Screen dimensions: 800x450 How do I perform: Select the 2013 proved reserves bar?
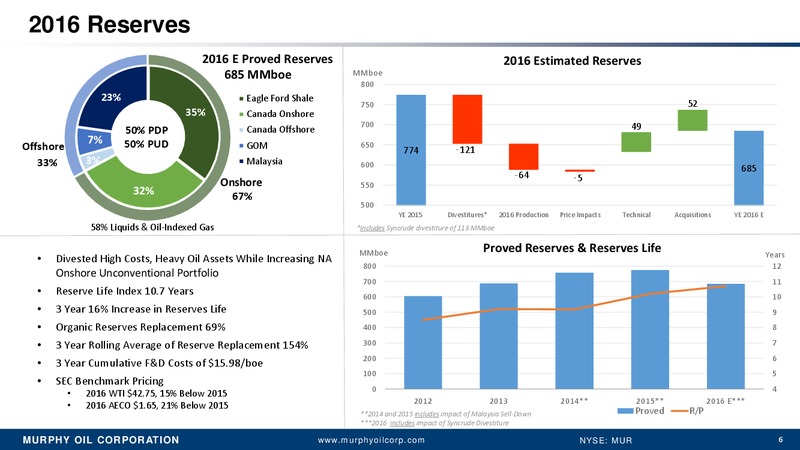pos(498,336)
